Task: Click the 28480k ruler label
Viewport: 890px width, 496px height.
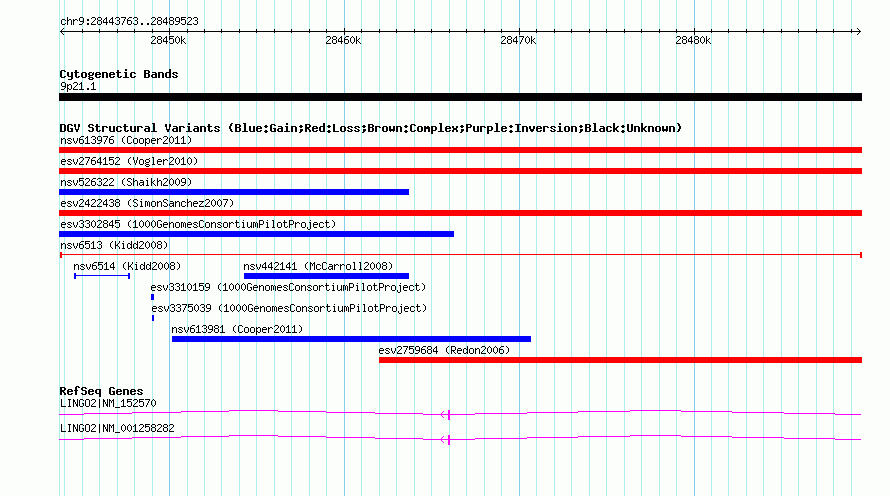Action: click(693, 40)
